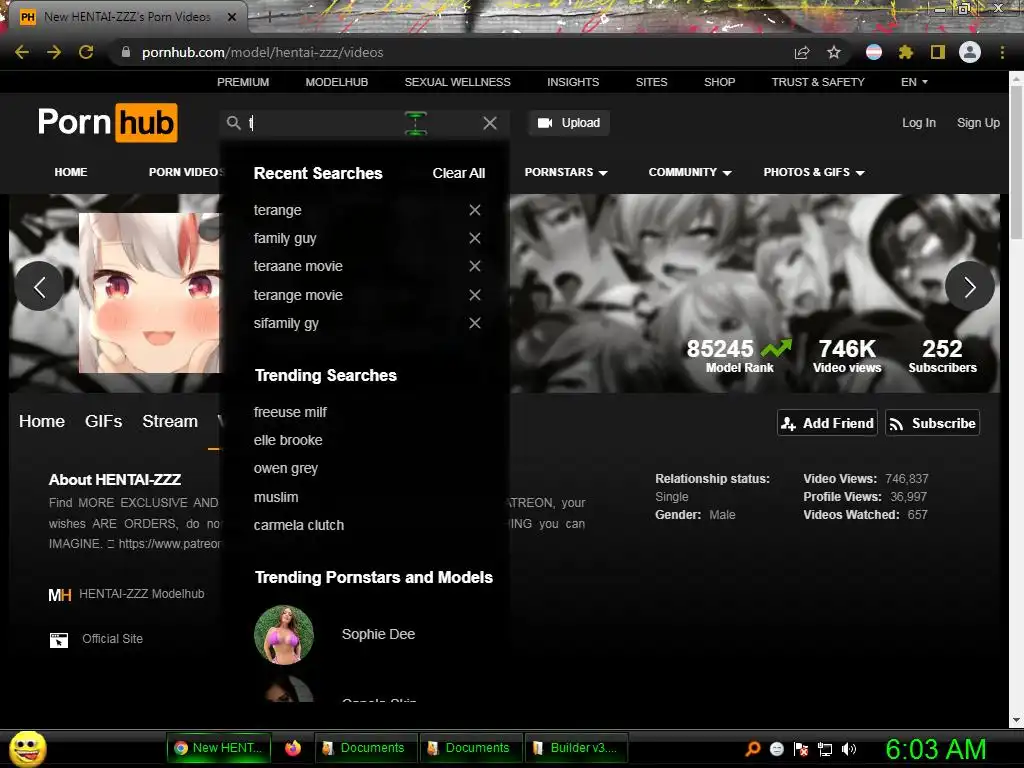This screenshot has width=1024, height=768.
Task: Click the browser forward arrow
Action: [54, 52]
